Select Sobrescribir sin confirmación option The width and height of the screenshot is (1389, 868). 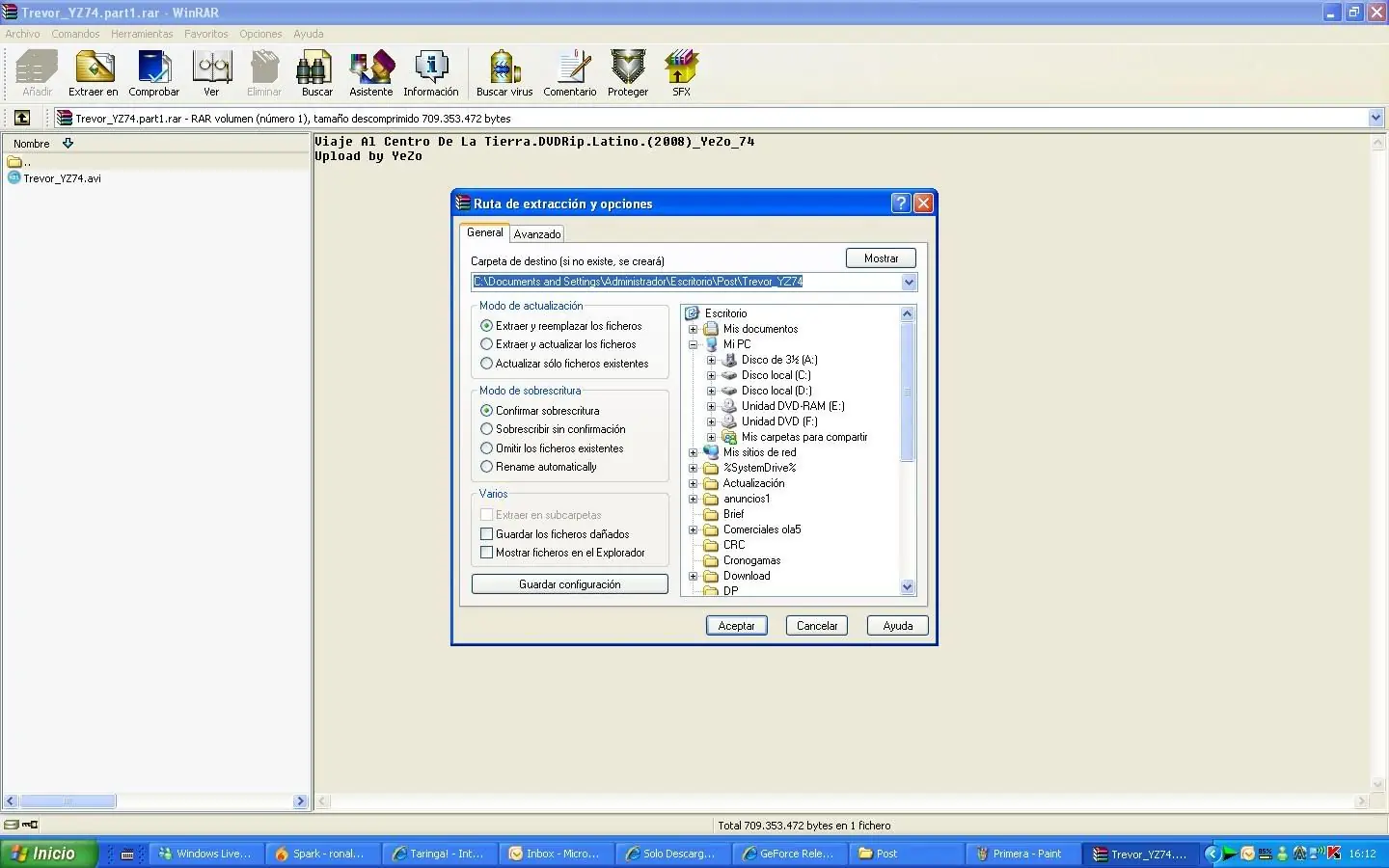[553, 429]
